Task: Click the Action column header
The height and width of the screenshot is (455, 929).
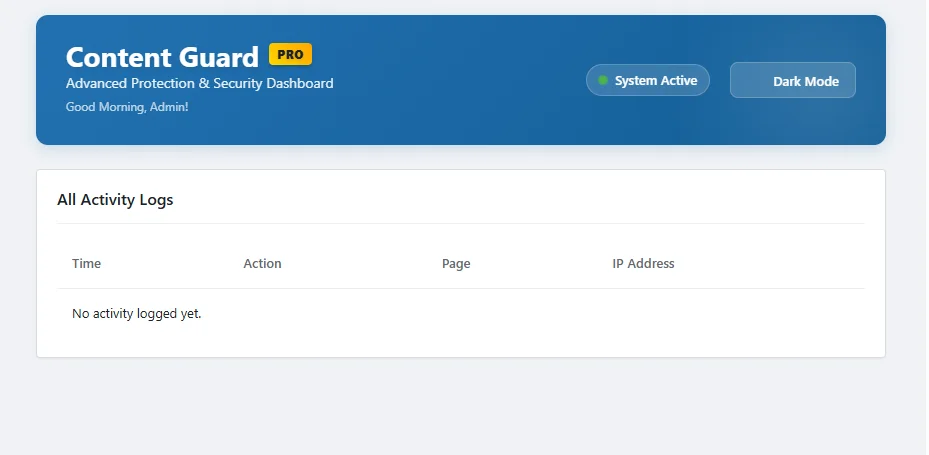Action: pos(262,264)
